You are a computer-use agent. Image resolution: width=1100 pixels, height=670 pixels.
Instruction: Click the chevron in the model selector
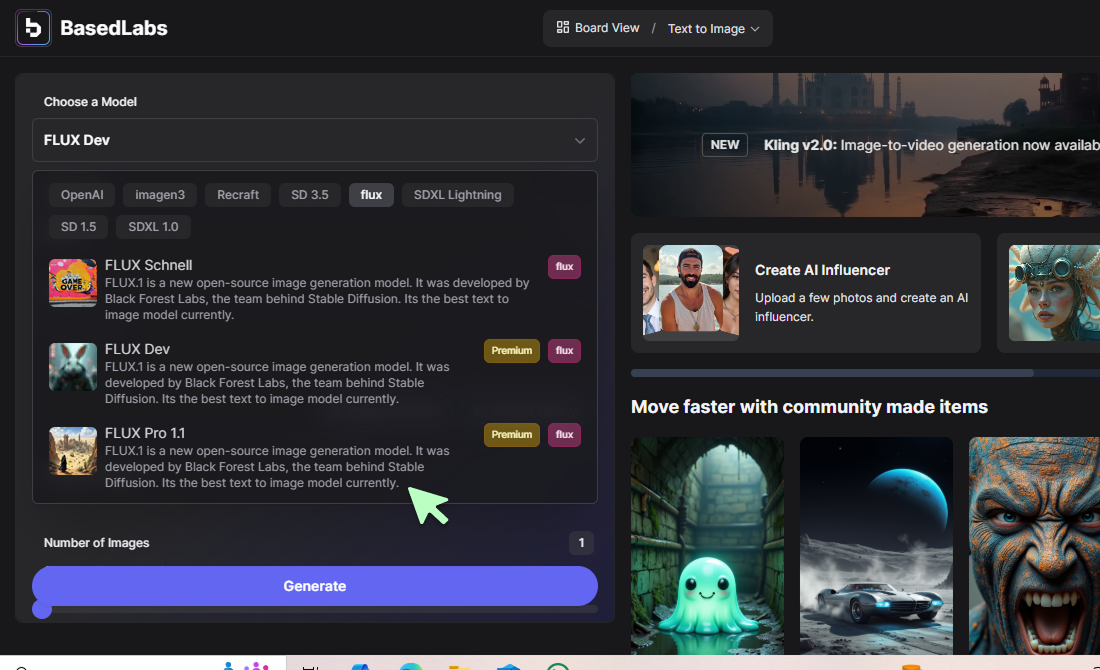click(579, 140)
